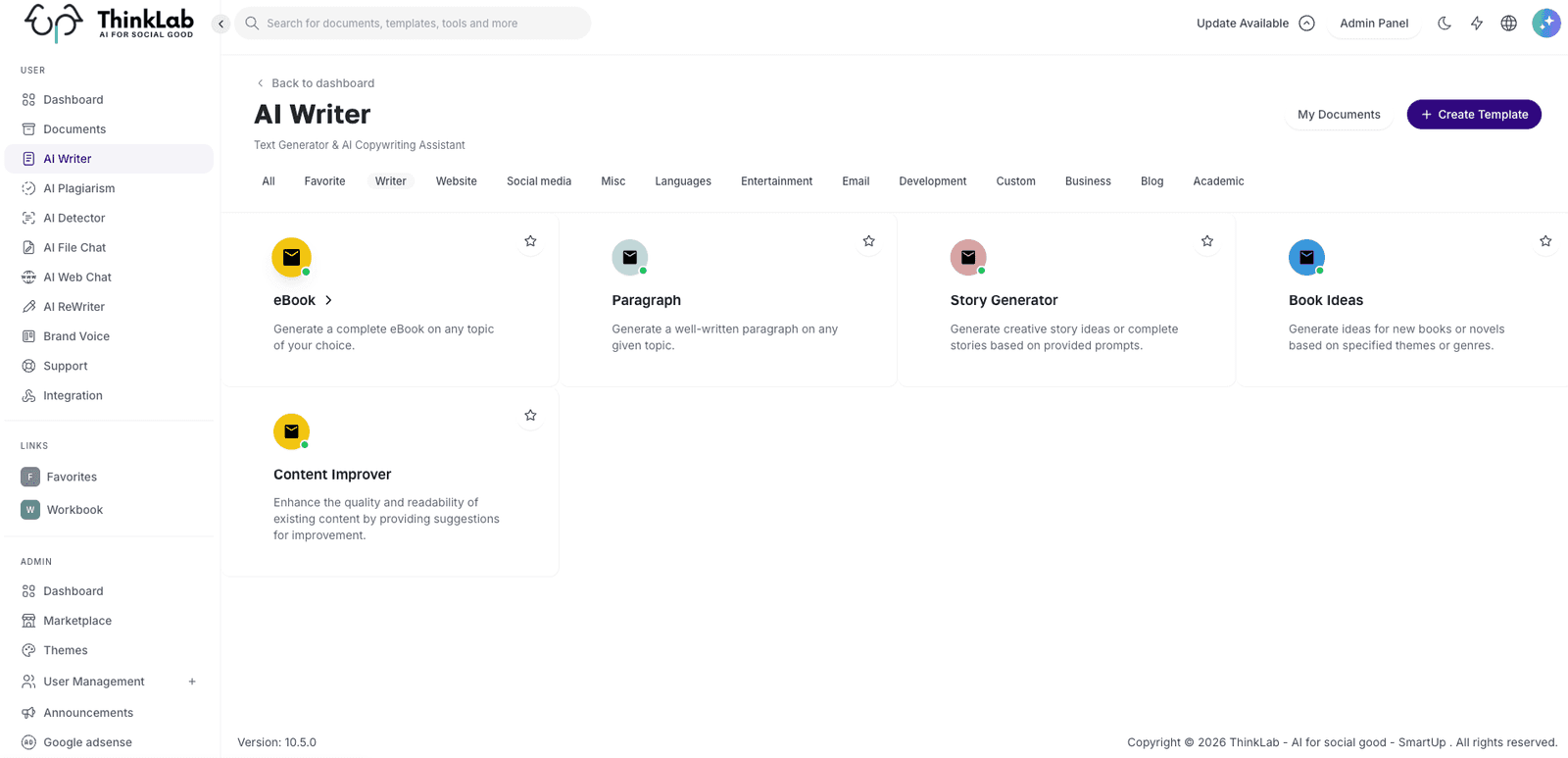Favorite the Story Generator template star
Image resolution: width=1568 pixels, height=758 pixels.
tap(1207, 241)
